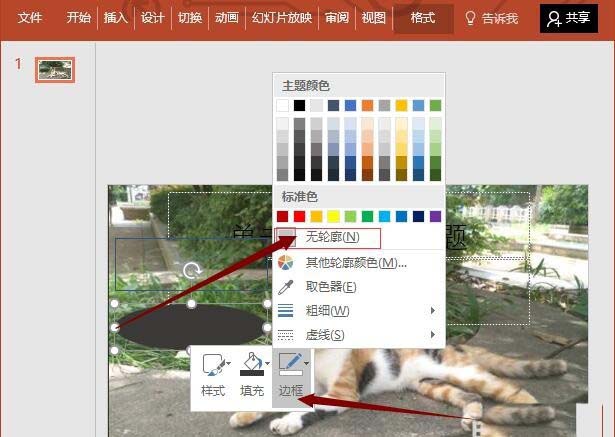This screenshot has width=615, height=437.
Task: Pick gold theme color swatch
Action: click(402, 106)
